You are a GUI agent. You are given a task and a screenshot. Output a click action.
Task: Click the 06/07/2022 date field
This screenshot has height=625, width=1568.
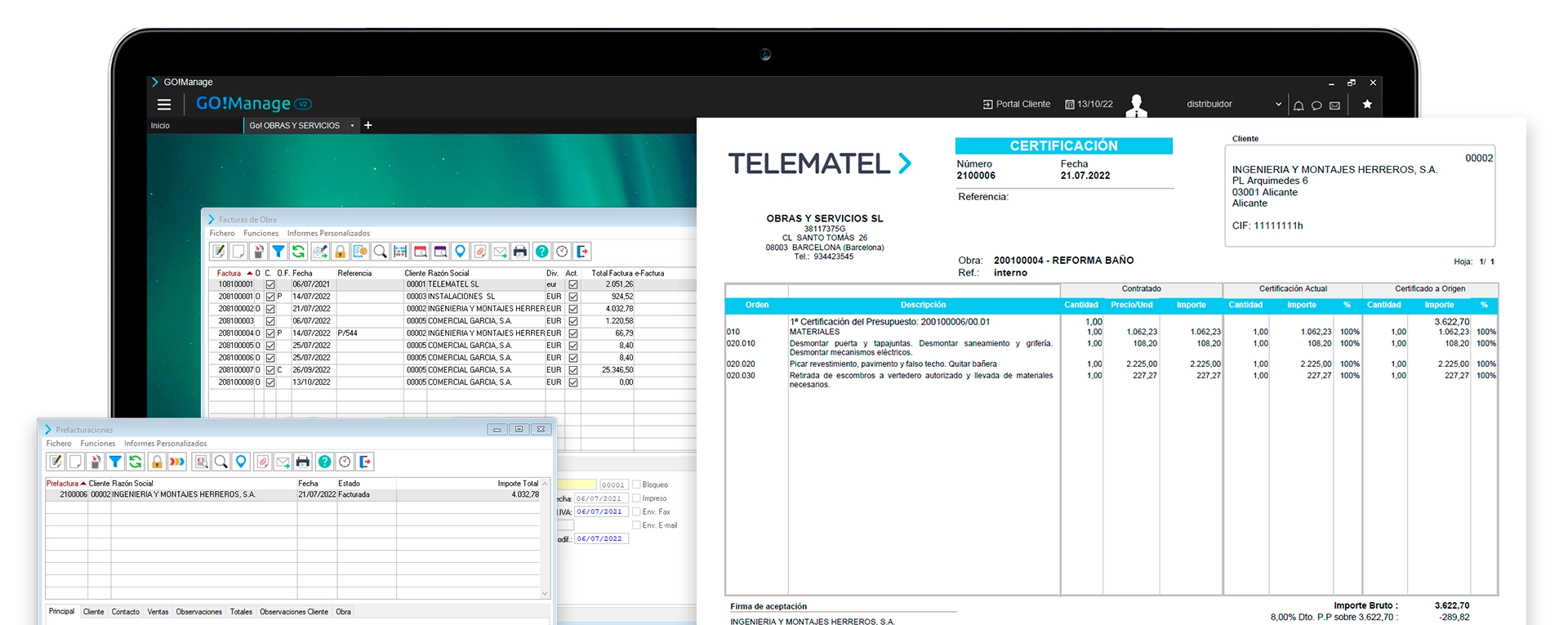coord(601,539)
